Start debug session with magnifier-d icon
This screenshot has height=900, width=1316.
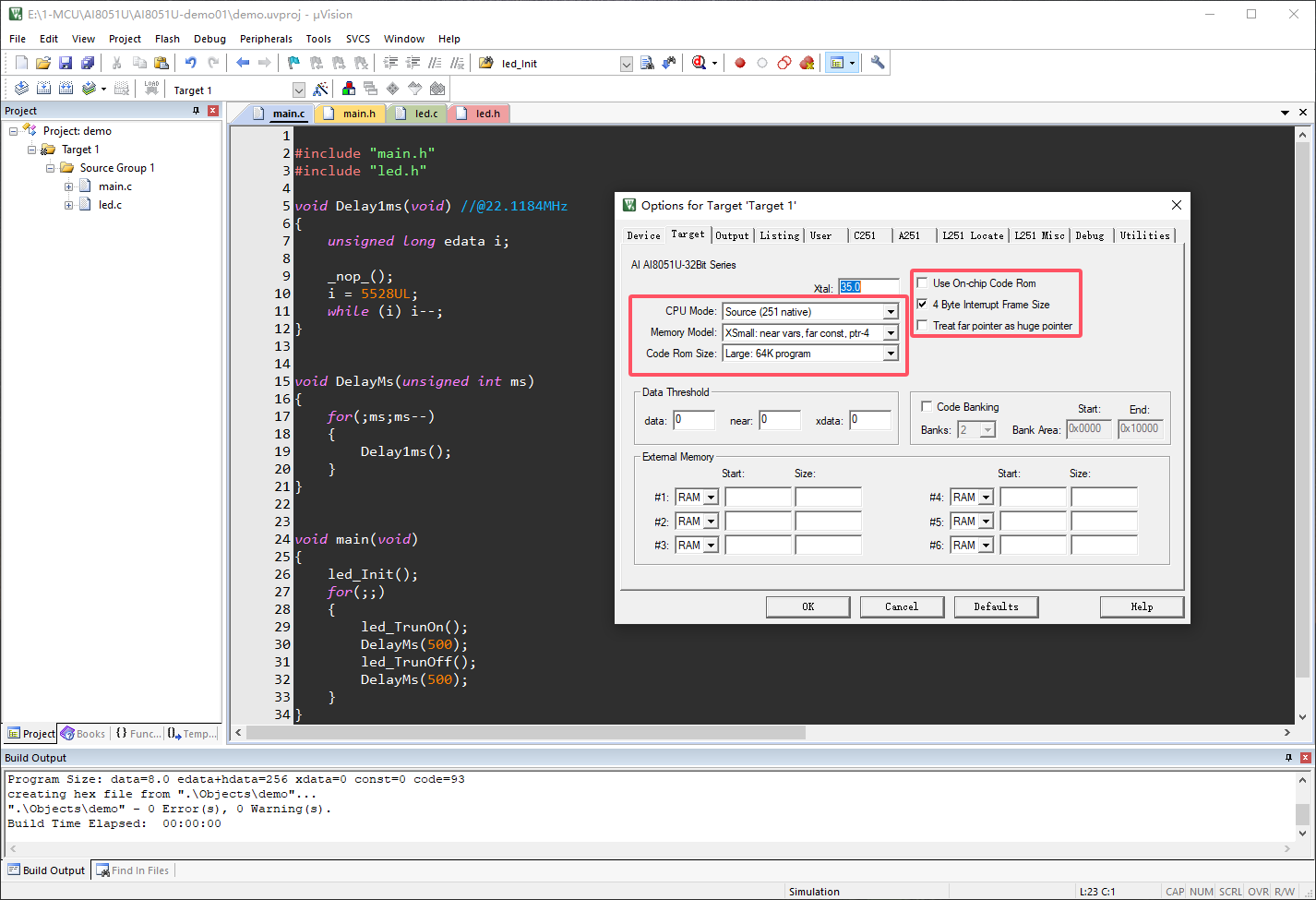click(x=699, y=63)
